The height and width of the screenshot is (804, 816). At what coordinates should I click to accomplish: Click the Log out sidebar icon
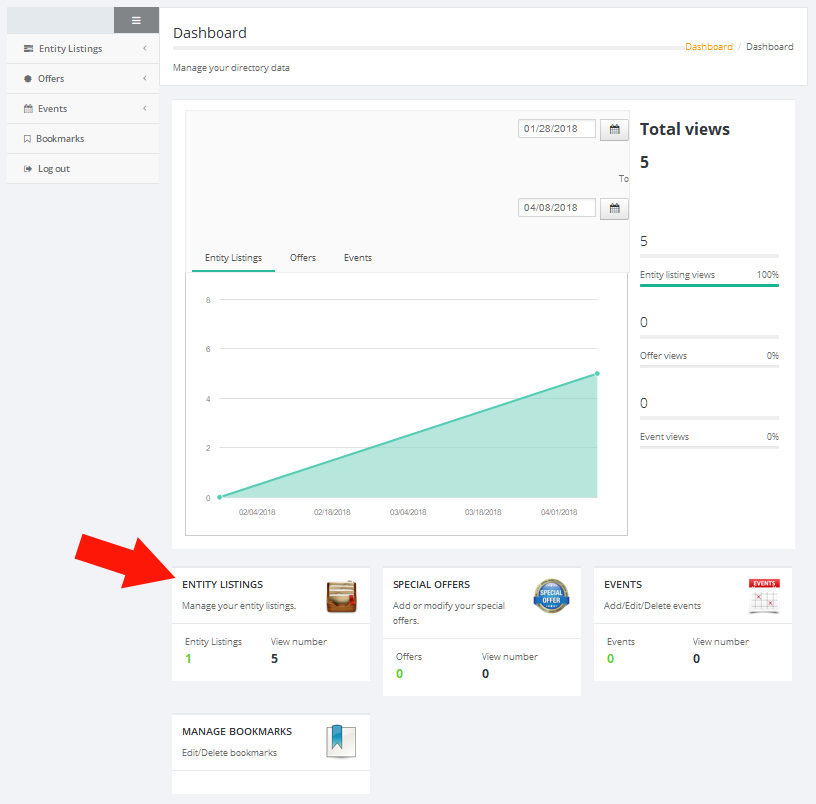28,169
